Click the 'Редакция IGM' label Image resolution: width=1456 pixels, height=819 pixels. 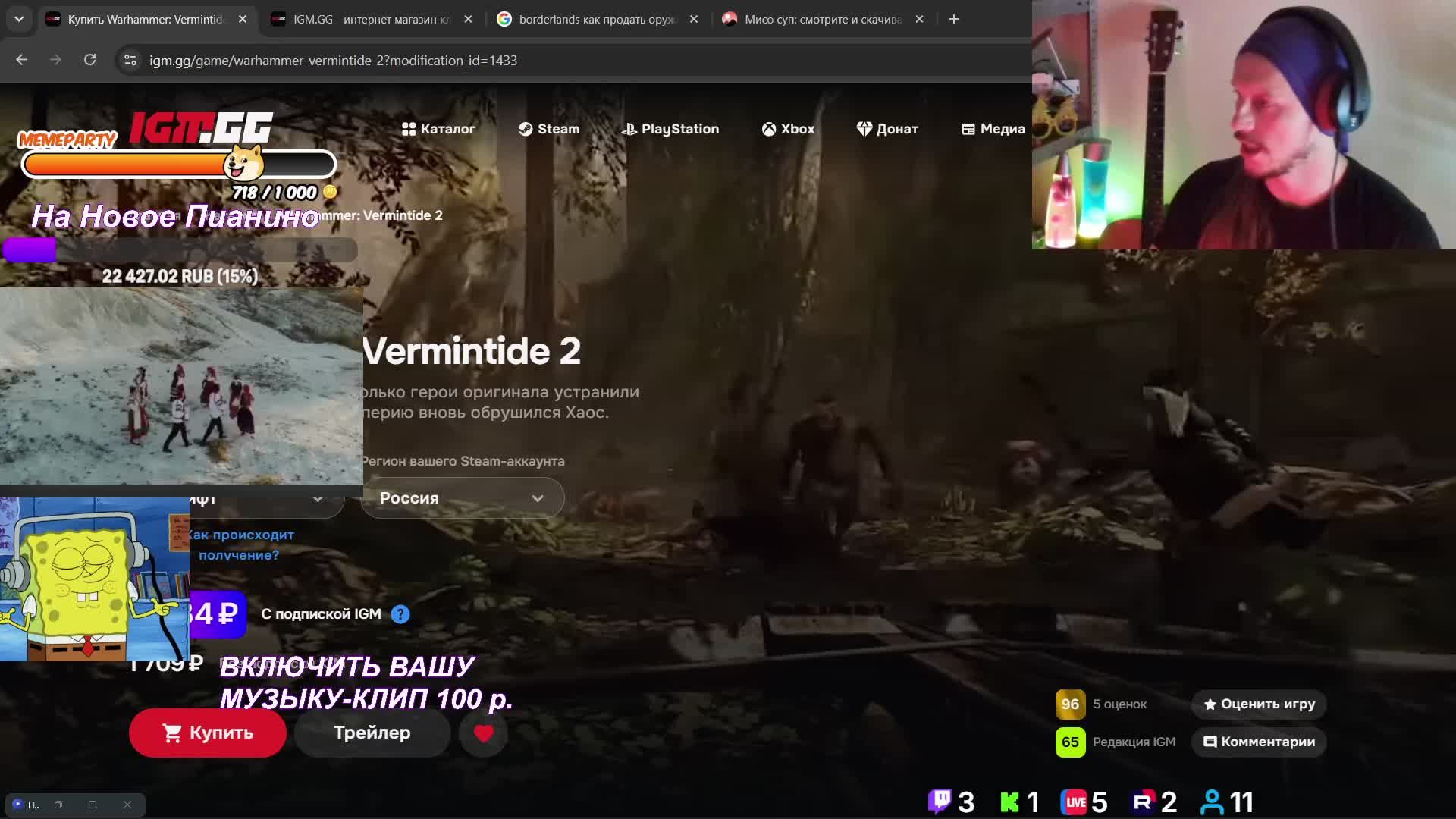(x=1134, y=742)
